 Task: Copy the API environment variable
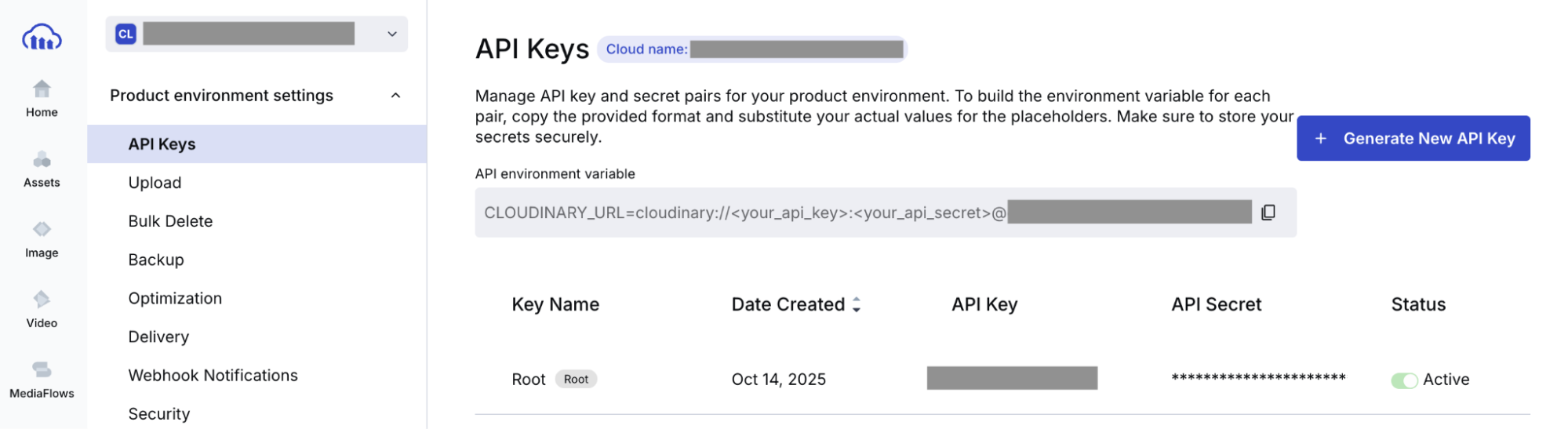1268,213
